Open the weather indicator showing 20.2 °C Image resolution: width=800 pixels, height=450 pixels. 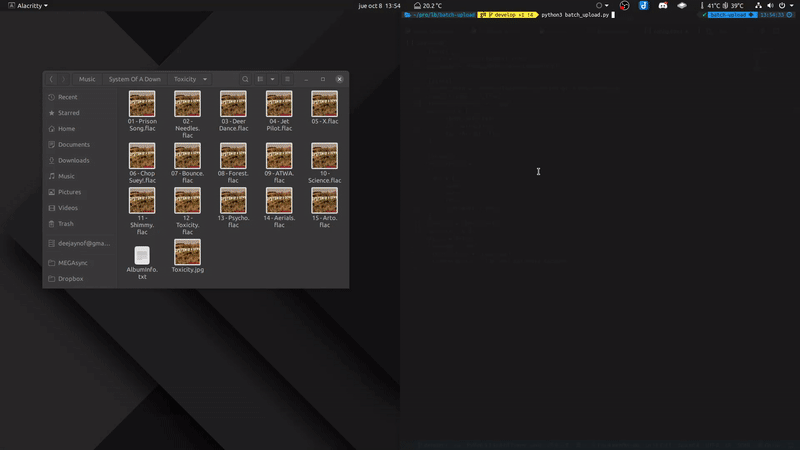pyautogui.click(x=428, y=6)
